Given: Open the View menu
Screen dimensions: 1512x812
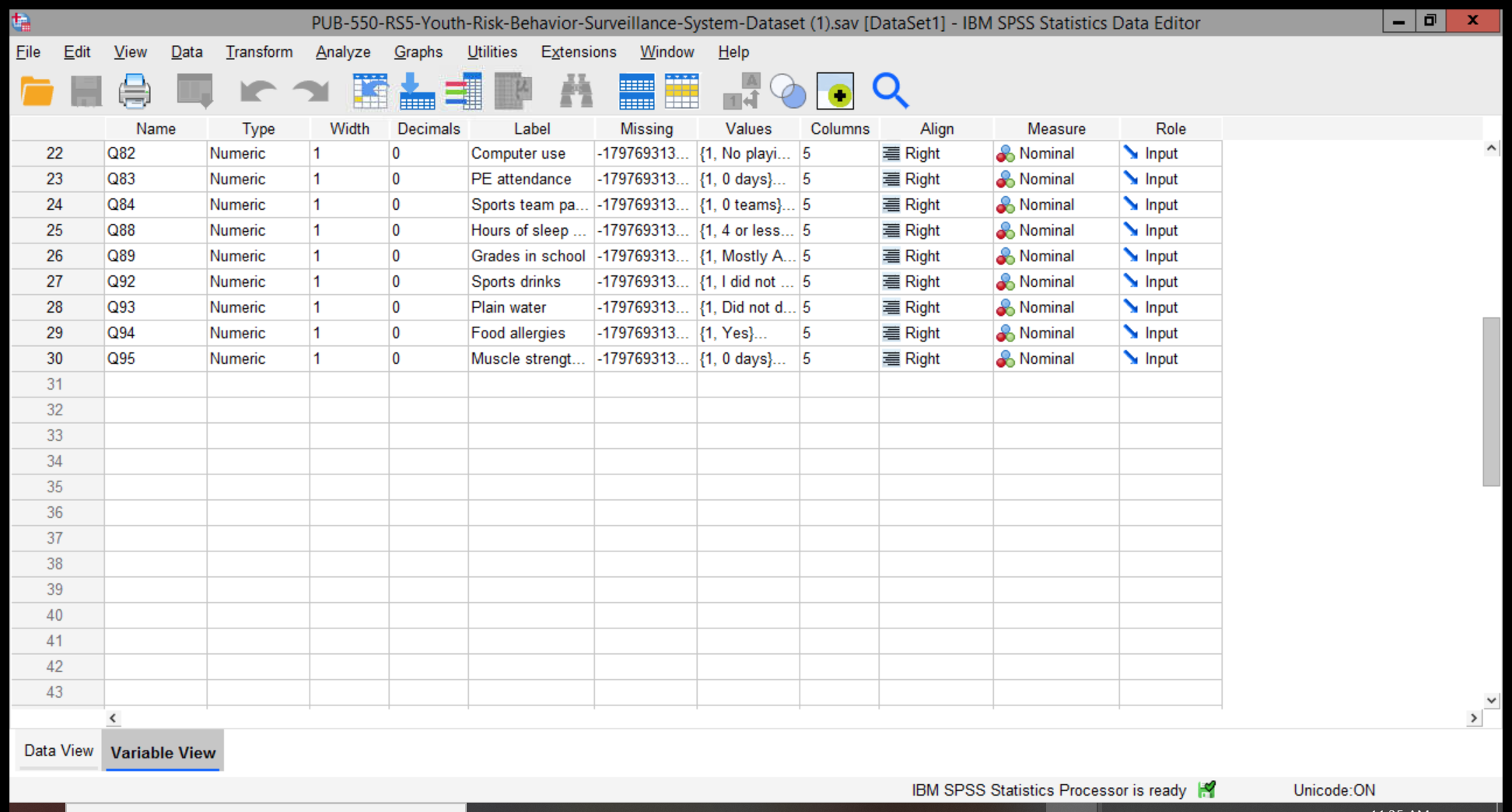Looking at the screenshot, I should point(130,52).
